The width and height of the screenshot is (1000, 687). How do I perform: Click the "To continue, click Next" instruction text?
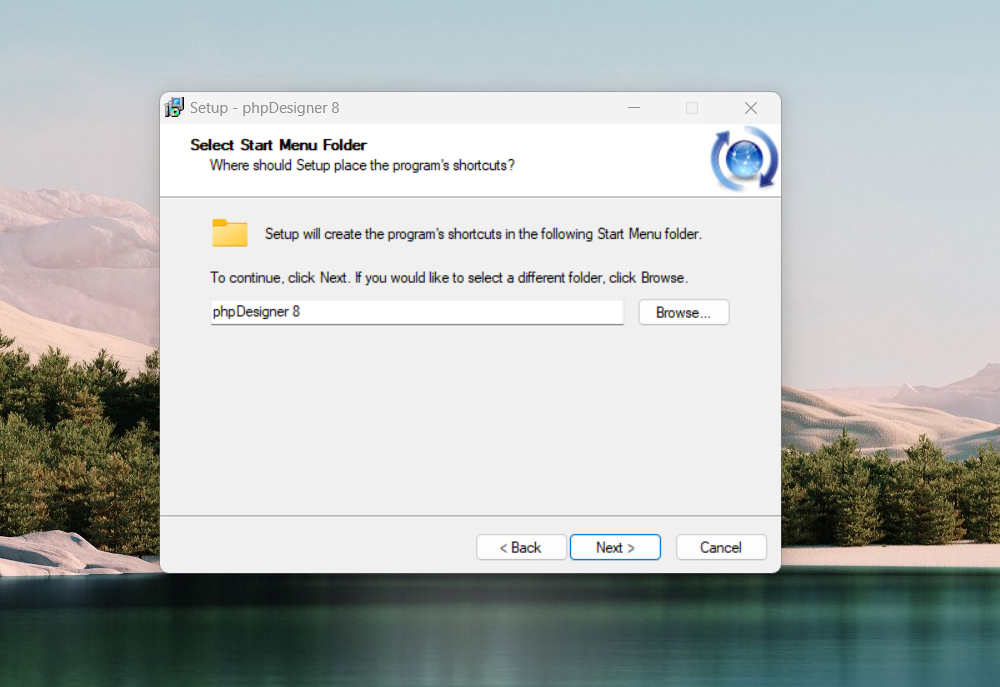pyautogui.click(x=449, y=278)
